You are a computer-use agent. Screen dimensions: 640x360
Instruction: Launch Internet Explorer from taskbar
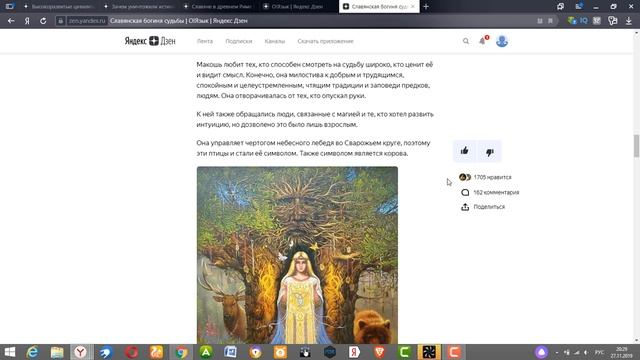33,352
